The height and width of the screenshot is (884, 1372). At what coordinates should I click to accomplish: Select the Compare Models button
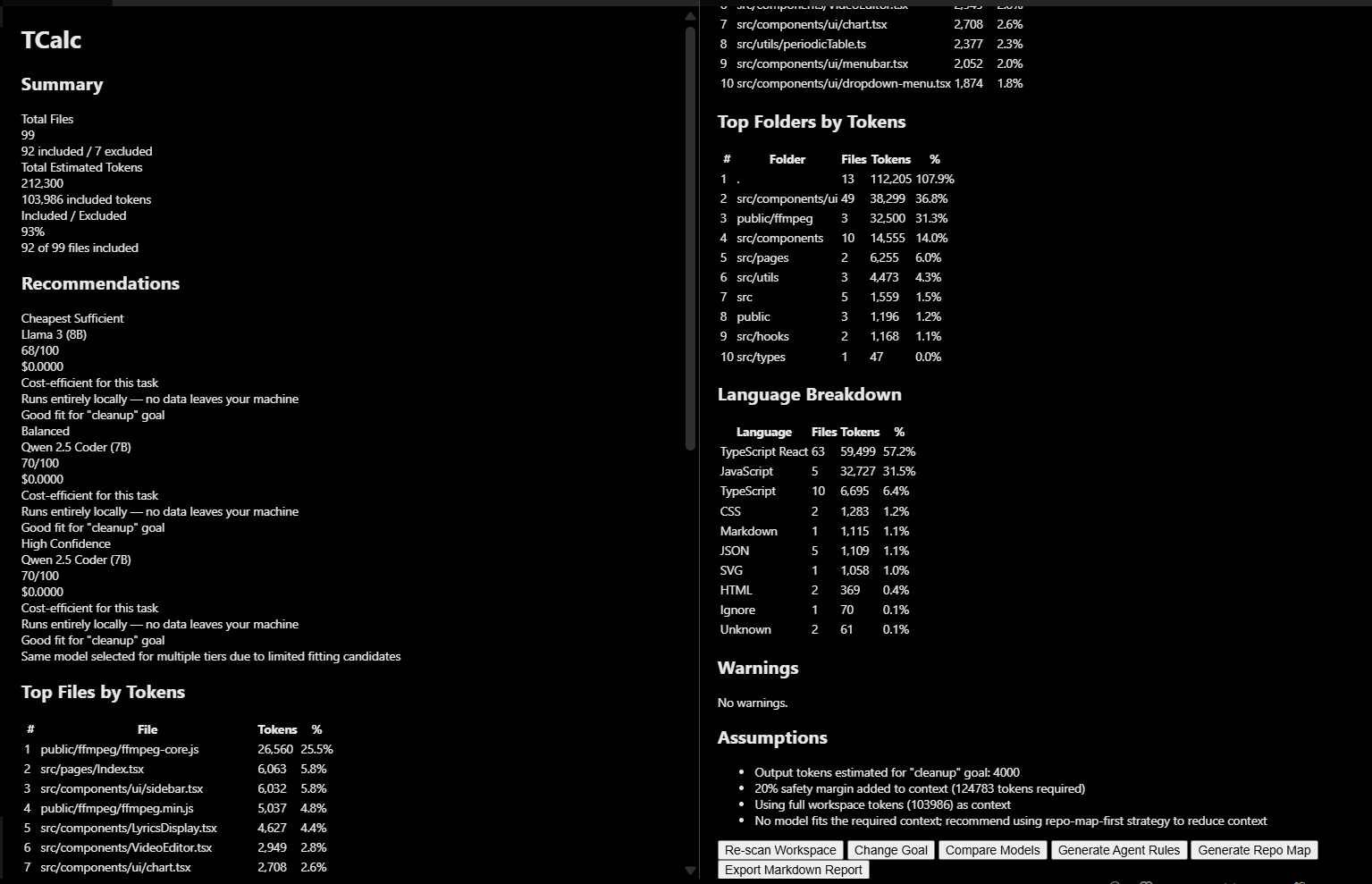(992, 850)
